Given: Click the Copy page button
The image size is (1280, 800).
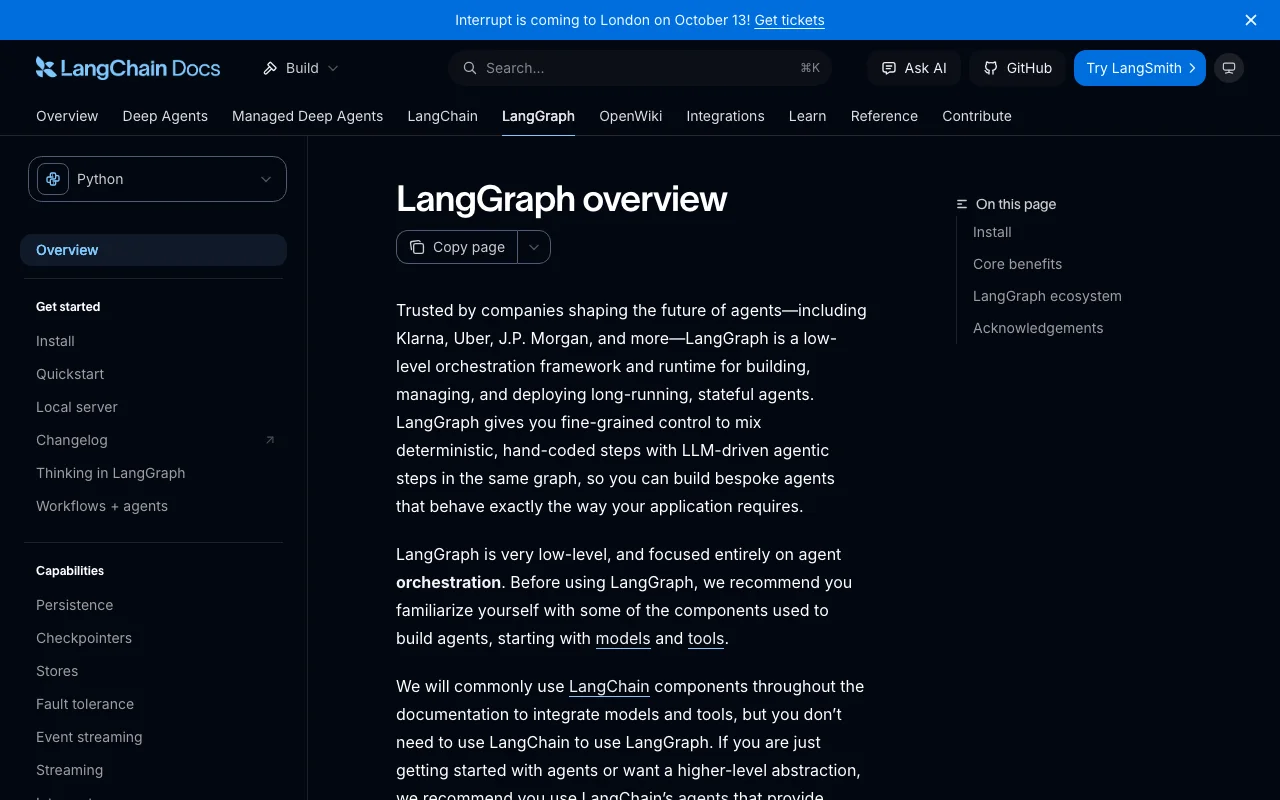Looking at the screenshot, I should pos(457,247).
